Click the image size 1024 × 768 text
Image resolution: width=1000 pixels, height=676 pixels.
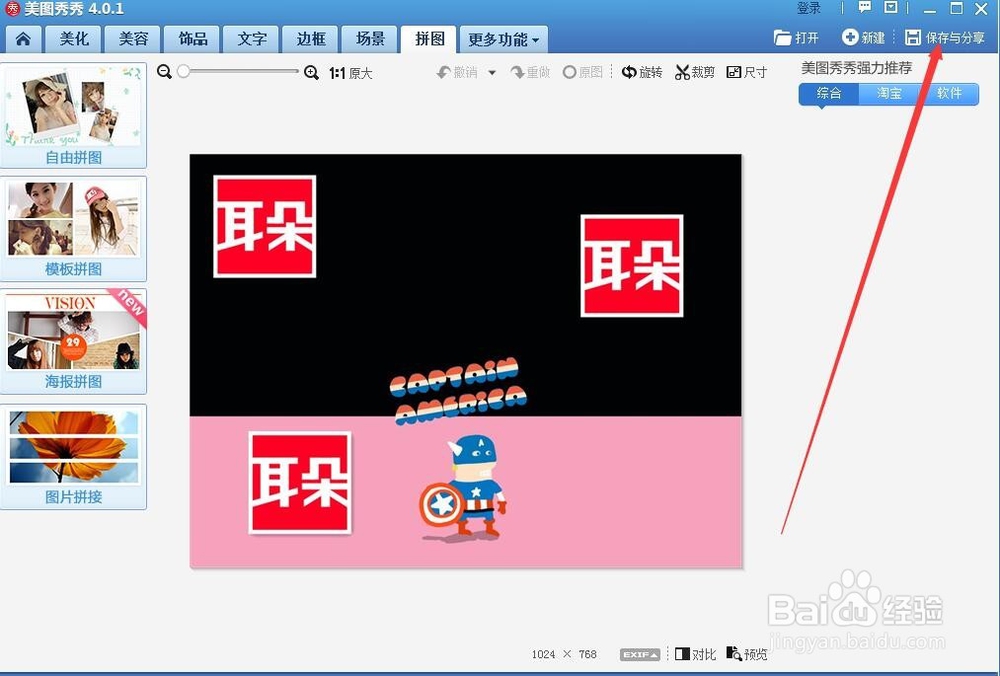[564, 654]
